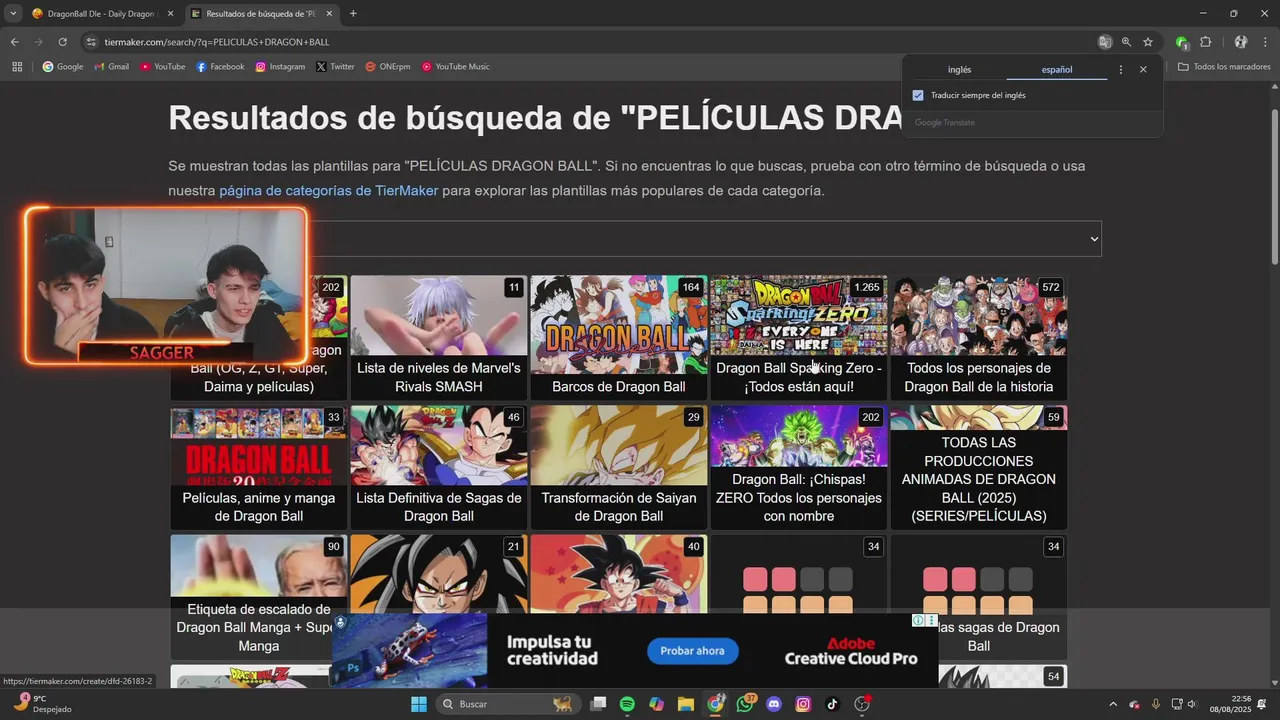Open Transformación de Saiyan template
Image resolution: width=1280 pixels, height=720 pixels.
click(x=619, y=467)
